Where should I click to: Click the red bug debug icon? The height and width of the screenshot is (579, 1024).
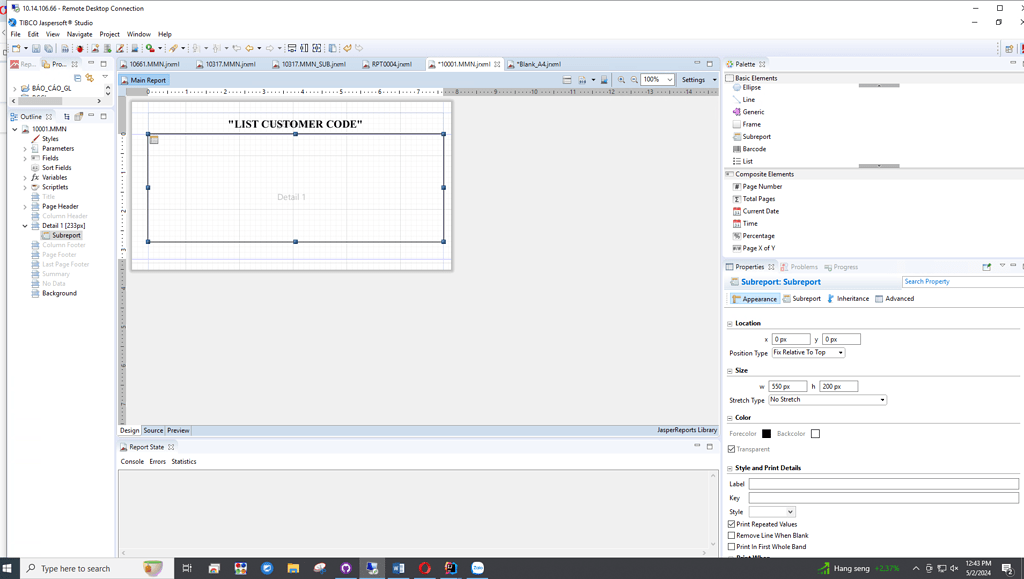[80, 48]
